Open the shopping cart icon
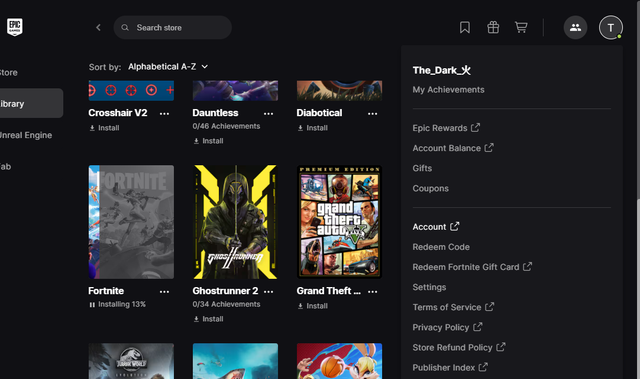640x379 pixels. pos(521,27)
